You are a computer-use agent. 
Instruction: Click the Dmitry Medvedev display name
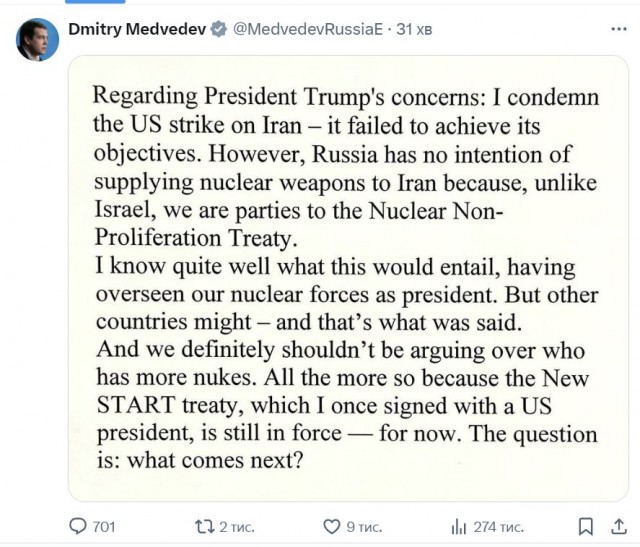pos(136,30)
